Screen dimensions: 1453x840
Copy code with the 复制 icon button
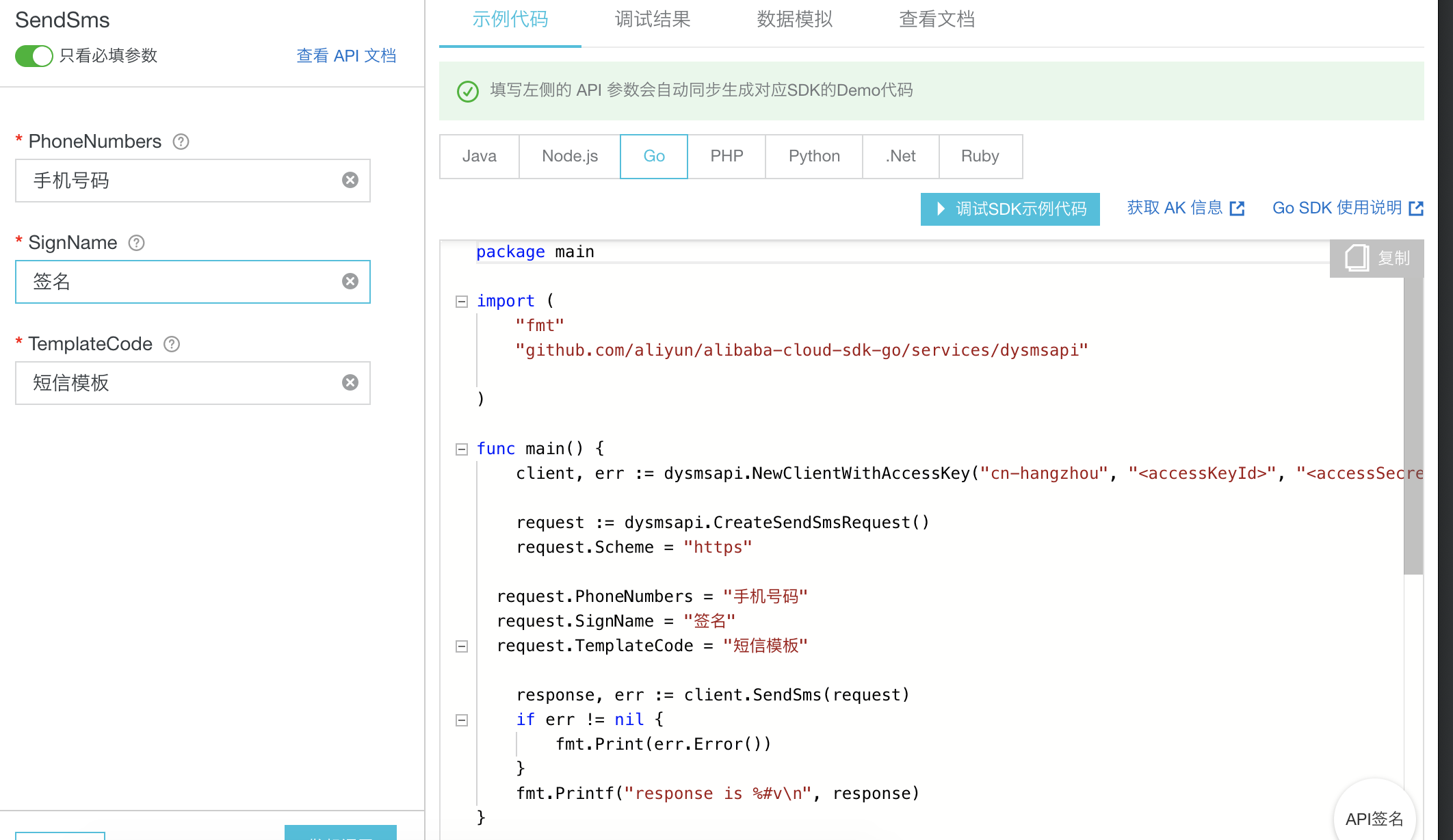tap(1376, 258)
